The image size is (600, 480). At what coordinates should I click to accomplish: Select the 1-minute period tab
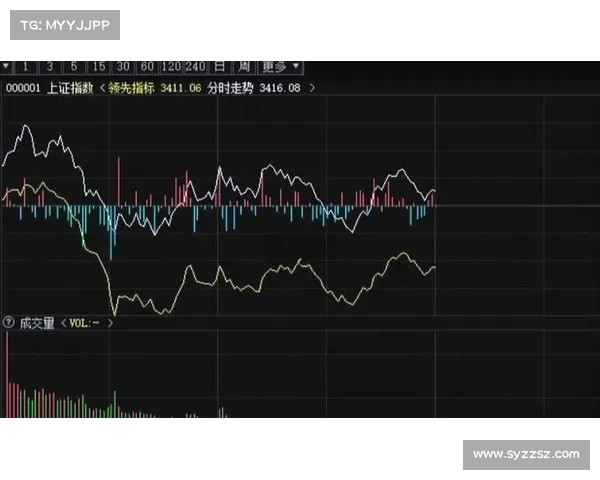click(x=25, y=67)
